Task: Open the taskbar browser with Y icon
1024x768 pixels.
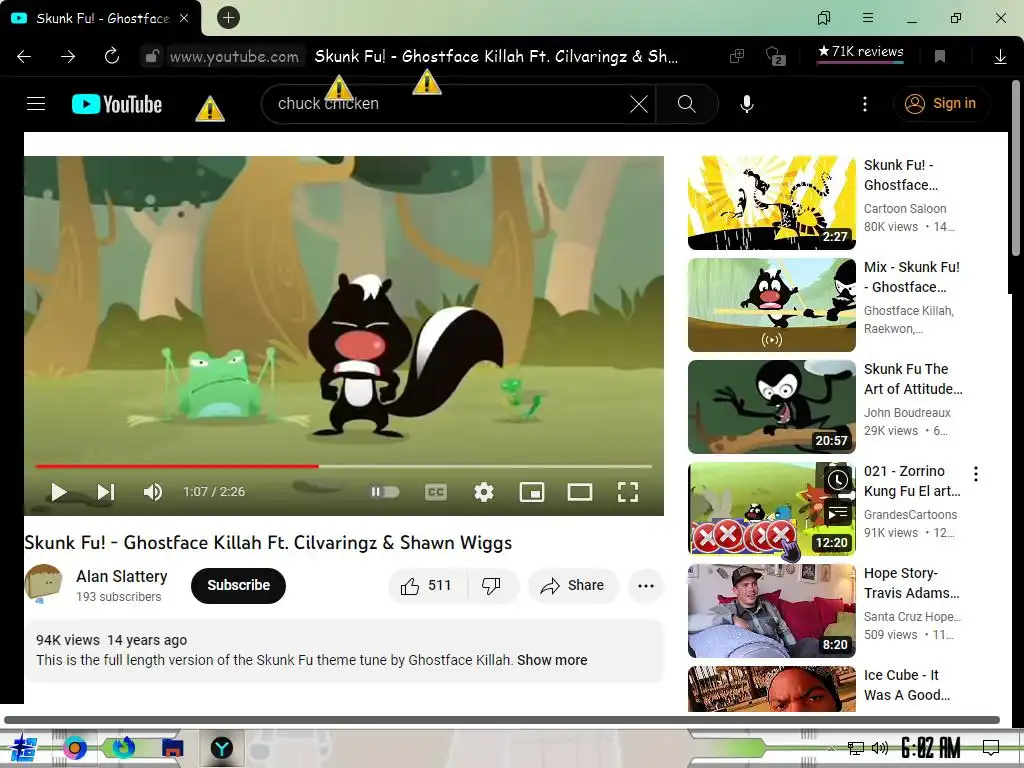Action: tap(221, 747)
